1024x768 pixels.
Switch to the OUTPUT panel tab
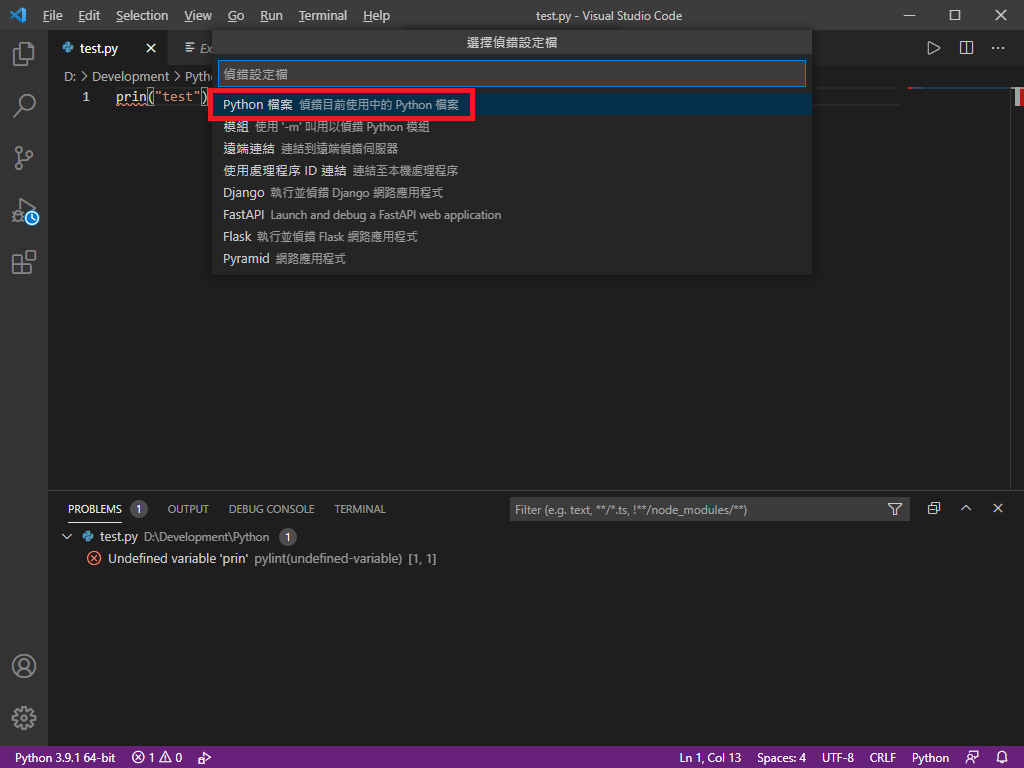[x=188, y=509]
